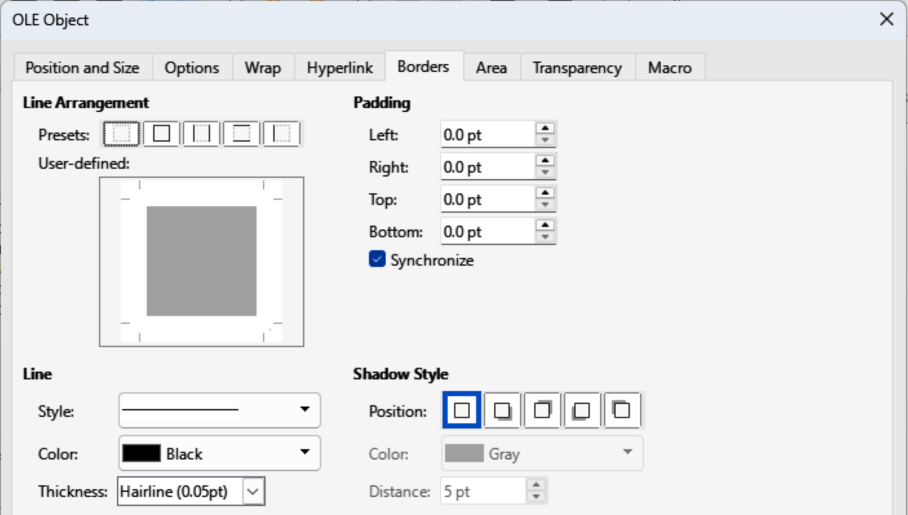Click the Top padding input field
The image size is (908, 515).
(x=487, y=199)
